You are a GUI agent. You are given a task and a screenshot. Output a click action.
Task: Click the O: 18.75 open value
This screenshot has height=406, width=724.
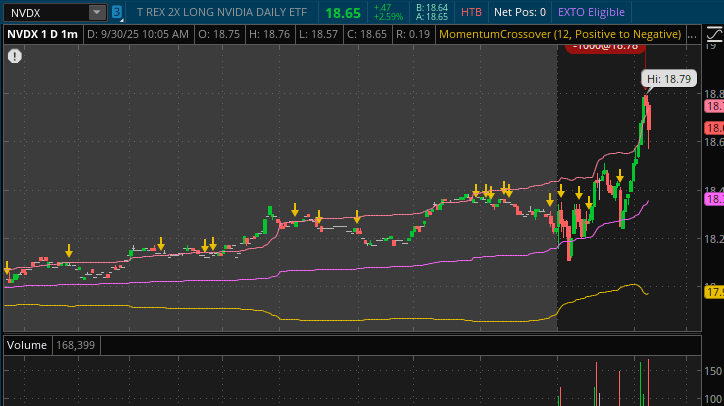point(219,34)
